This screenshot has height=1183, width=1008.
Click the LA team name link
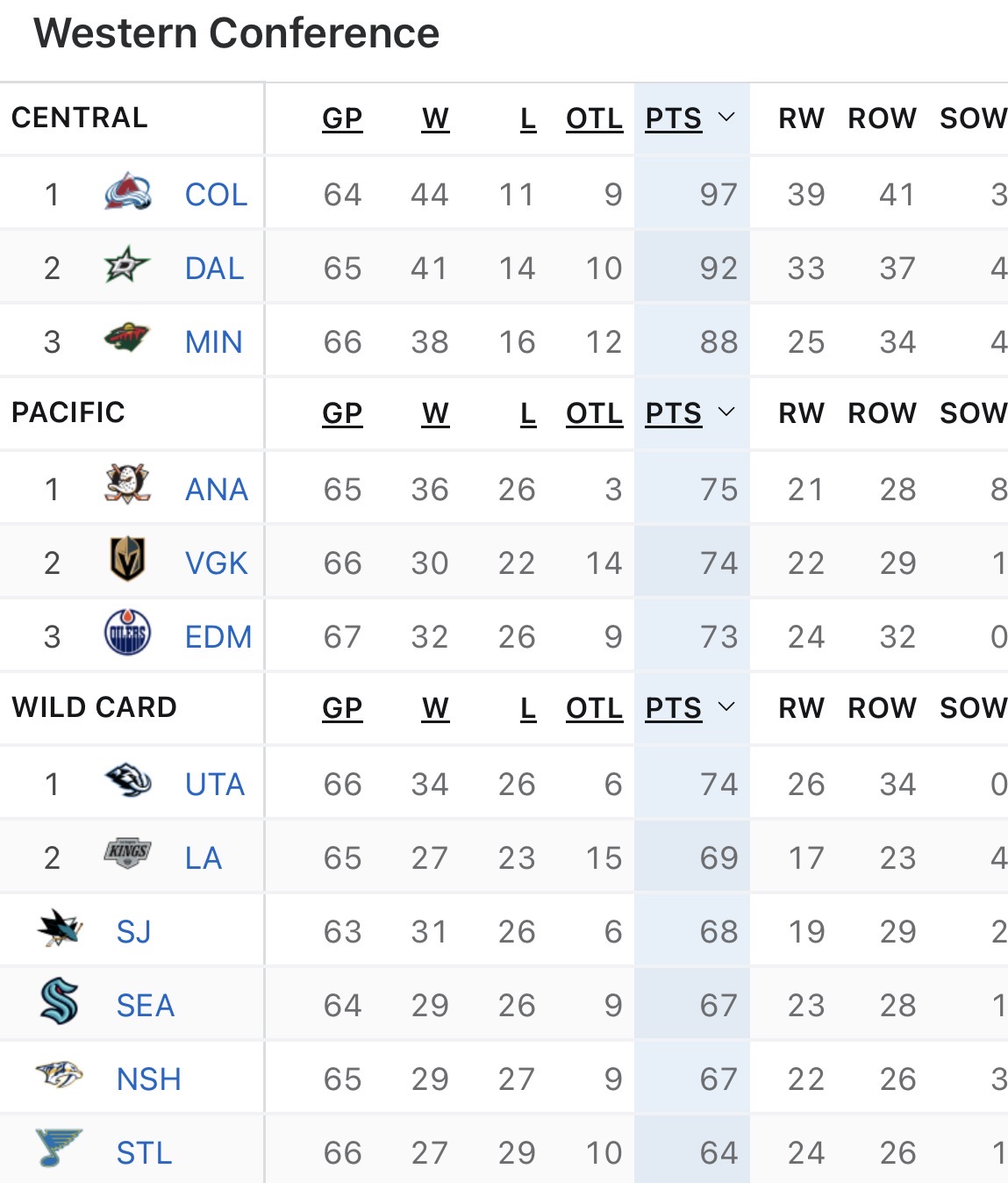[203, 857]
